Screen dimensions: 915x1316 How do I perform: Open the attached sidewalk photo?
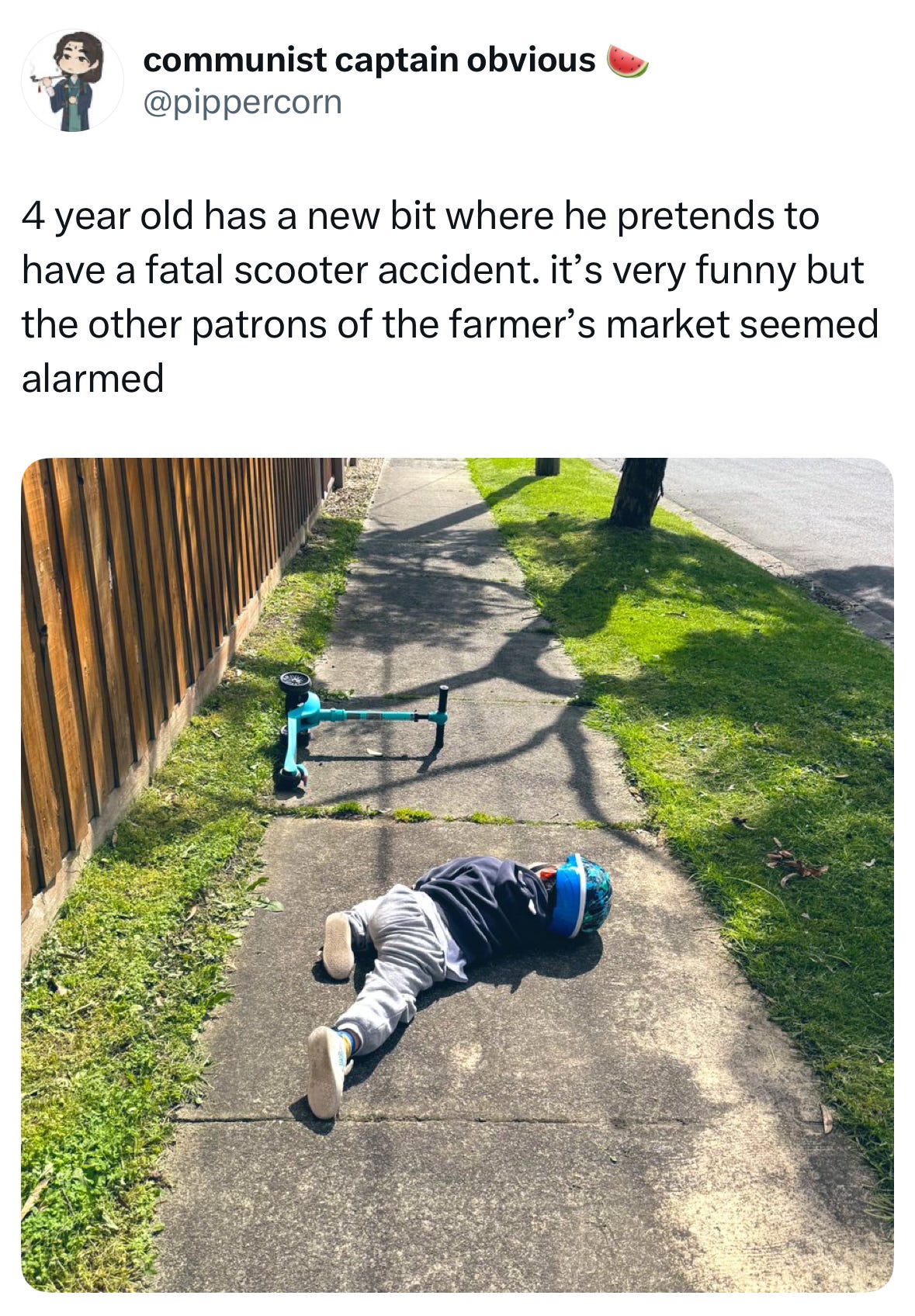(457, 874)
